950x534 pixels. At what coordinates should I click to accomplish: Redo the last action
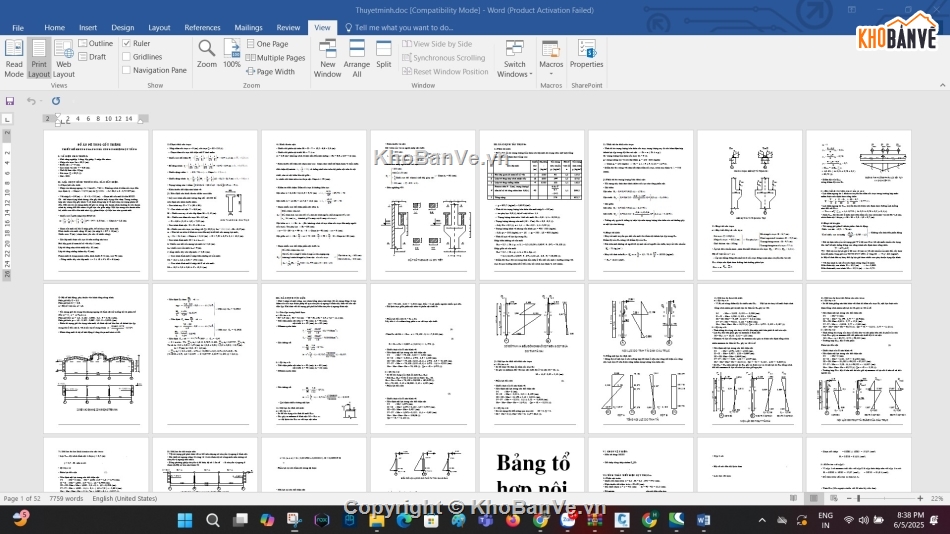[x=56, y=101]
